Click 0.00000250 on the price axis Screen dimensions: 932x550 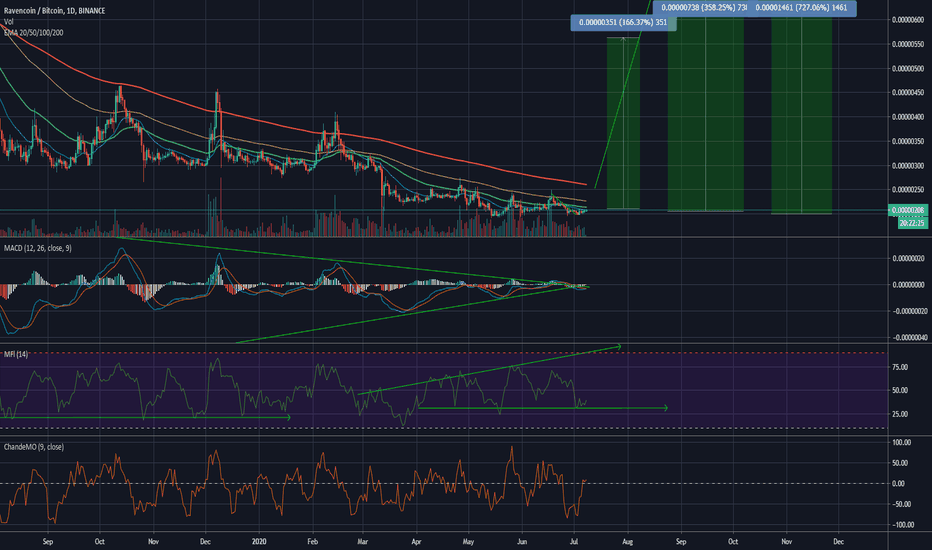[908, 190]
